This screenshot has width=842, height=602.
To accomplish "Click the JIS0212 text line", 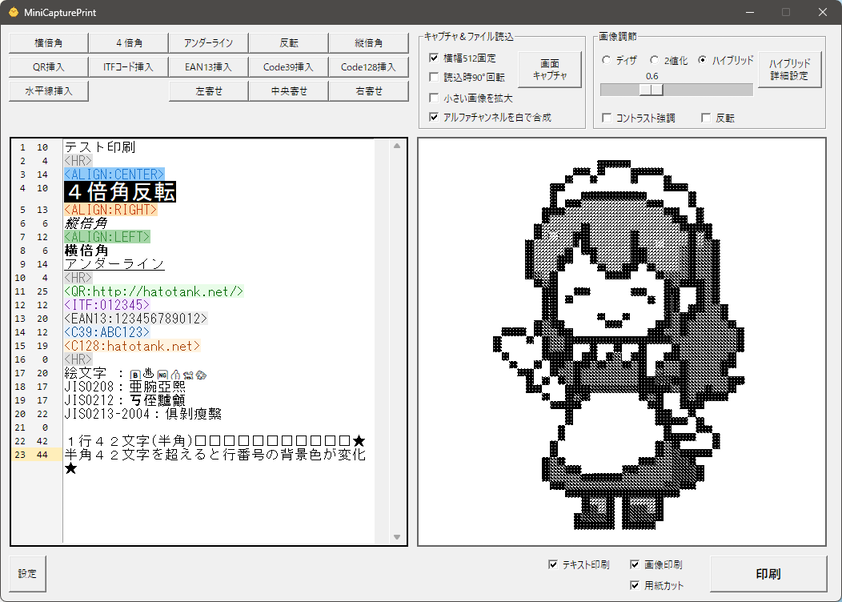I will click(x=125, y=400).
